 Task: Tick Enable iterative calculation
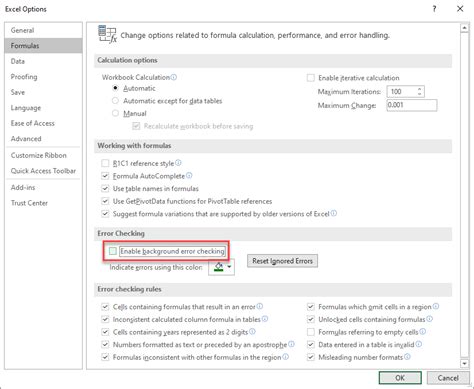(x=311, y=78)
